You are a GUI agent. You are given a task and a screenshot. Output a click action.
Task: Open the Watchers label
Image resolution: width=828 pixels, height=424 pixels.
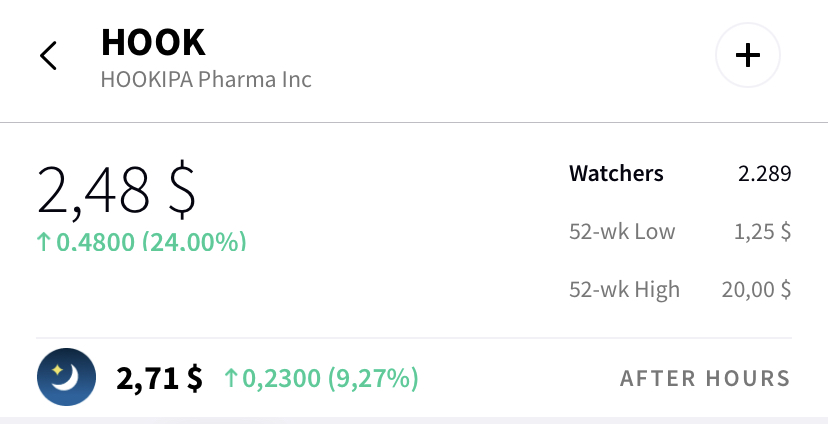coord(616,173)
